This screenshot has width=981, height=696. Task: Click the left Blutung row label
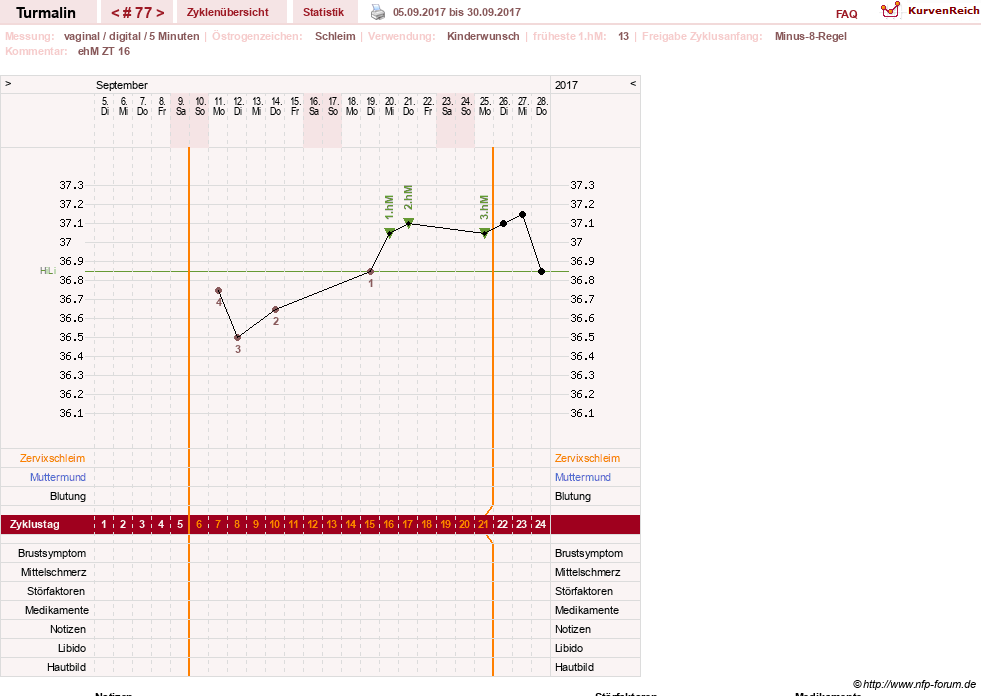pyautogui.click(x=68, y=496)
